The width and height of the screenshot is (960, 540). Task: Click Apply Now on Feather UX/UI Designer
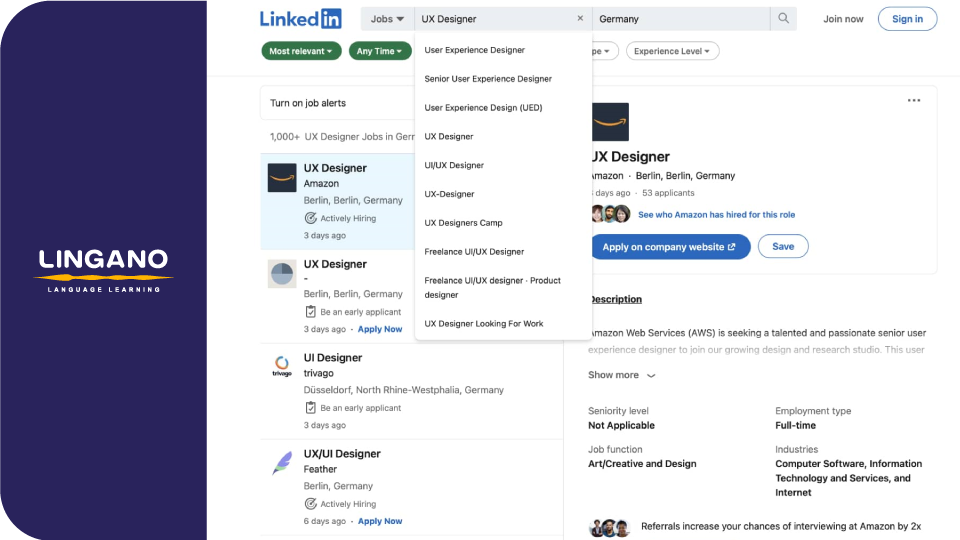pyautogui.click(x=380, y=521)
